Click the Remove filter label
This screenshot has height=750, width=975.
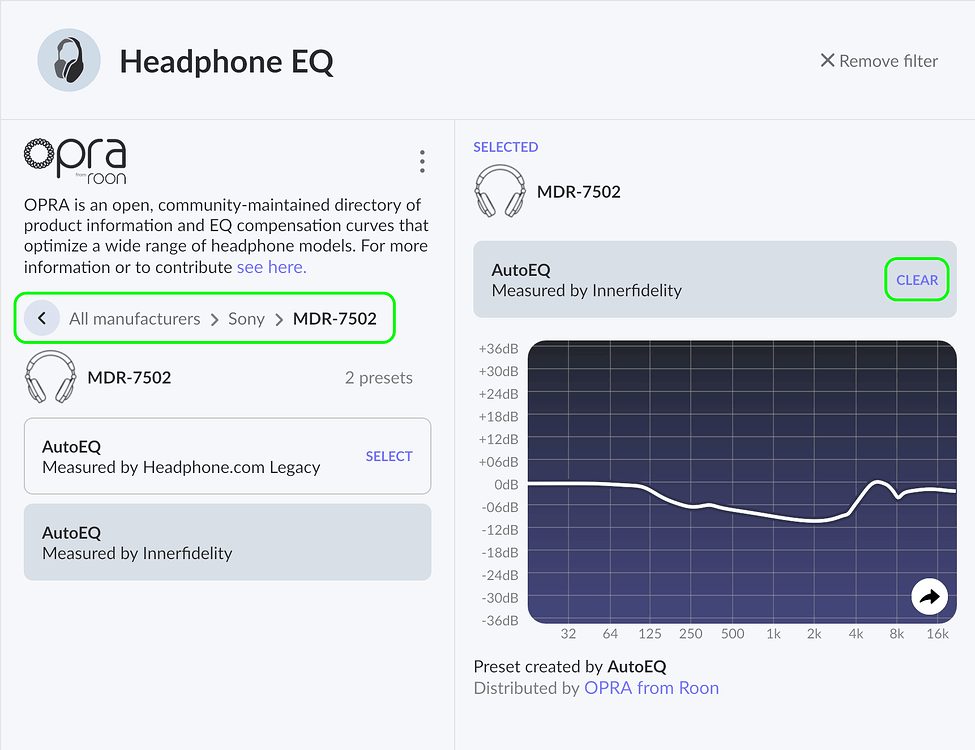pyautogui.click(x=889, y=61)
